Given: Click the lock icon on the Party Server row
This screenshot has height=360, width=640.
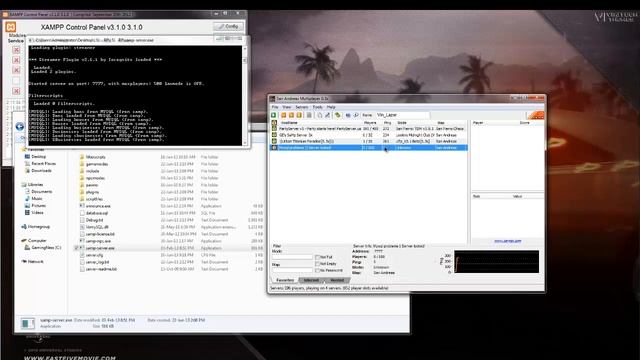Looking at the screenshot, I should coord(274,129).
